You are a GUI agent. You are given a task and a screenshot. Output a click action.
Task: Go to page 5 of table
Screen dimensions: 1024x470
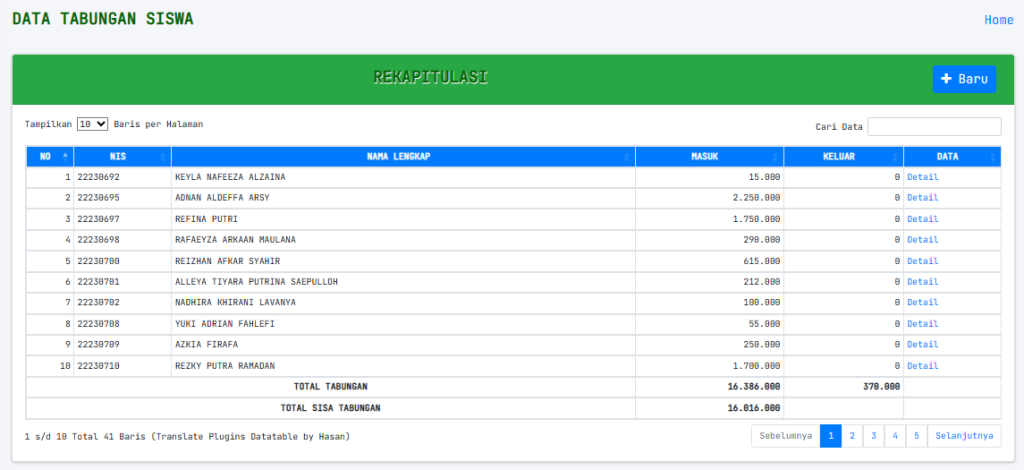[916, 436]
